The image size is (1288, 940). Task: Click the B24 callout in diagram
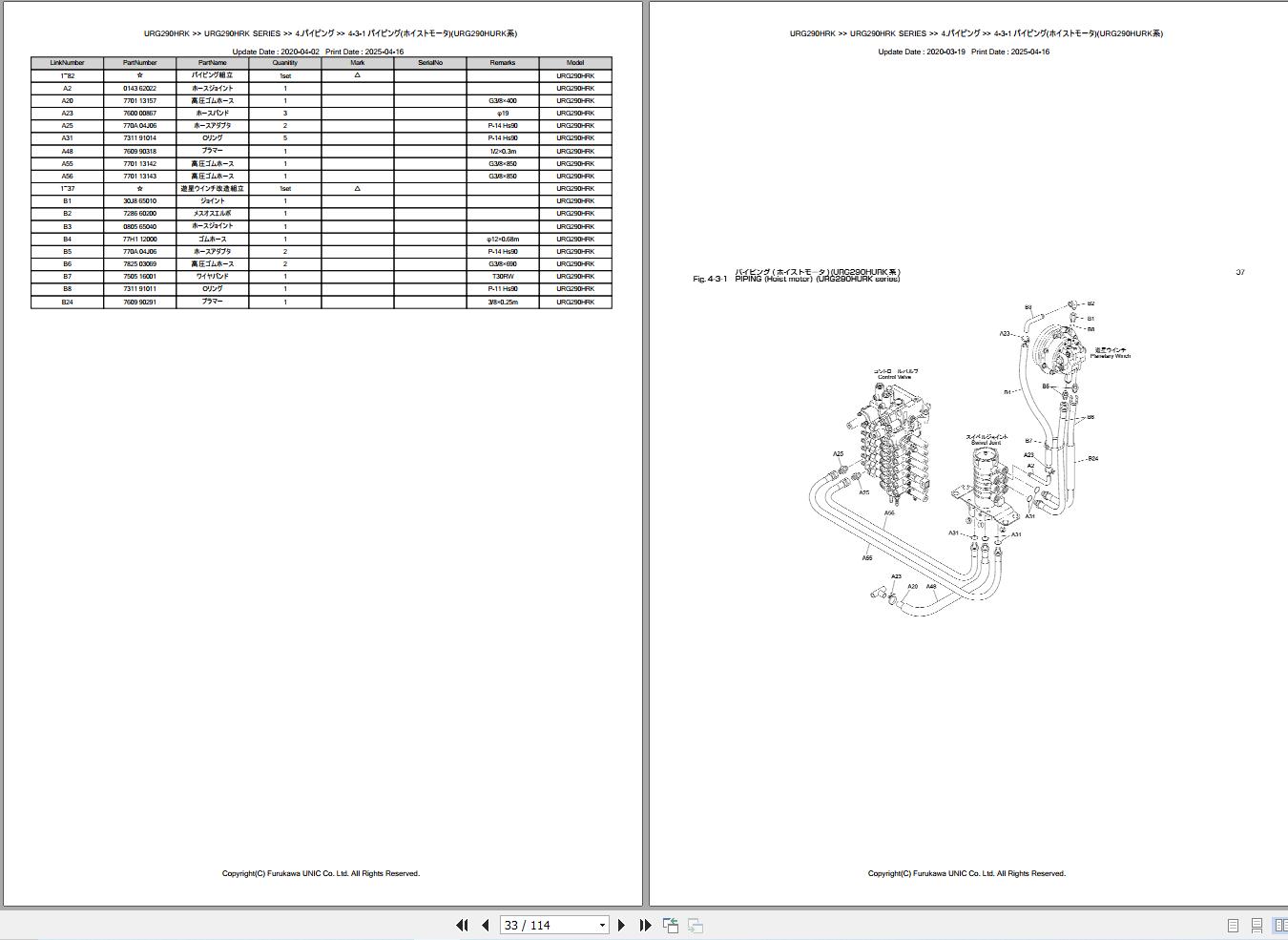1093,459
